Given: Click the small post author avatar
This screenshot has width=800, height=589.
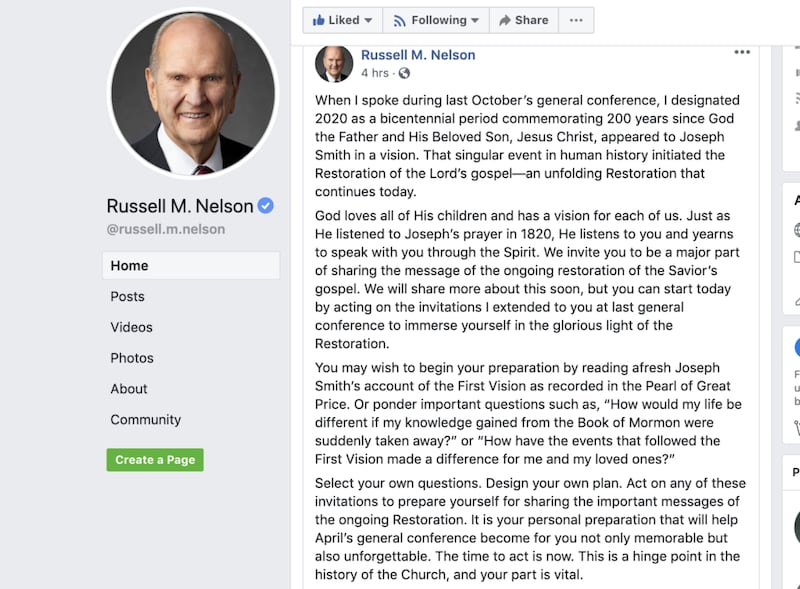Looking at the screenshot, I should tap(334, 63).
